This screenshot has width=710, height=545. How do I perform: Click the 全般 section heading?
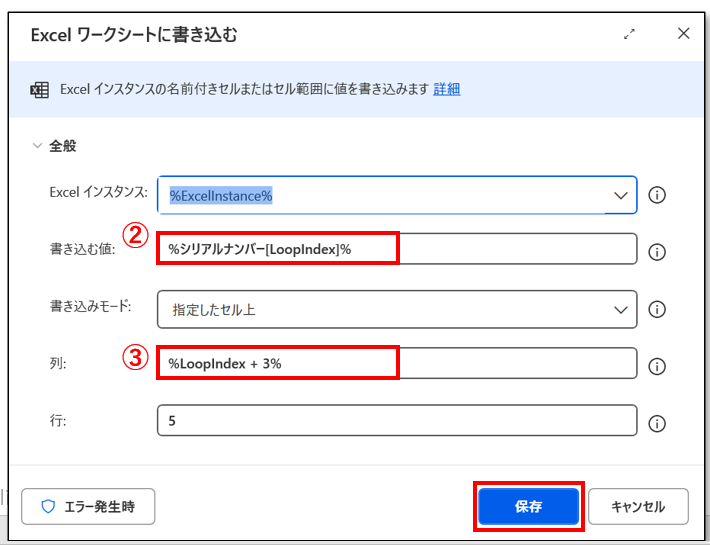click(x=63, y=146)
